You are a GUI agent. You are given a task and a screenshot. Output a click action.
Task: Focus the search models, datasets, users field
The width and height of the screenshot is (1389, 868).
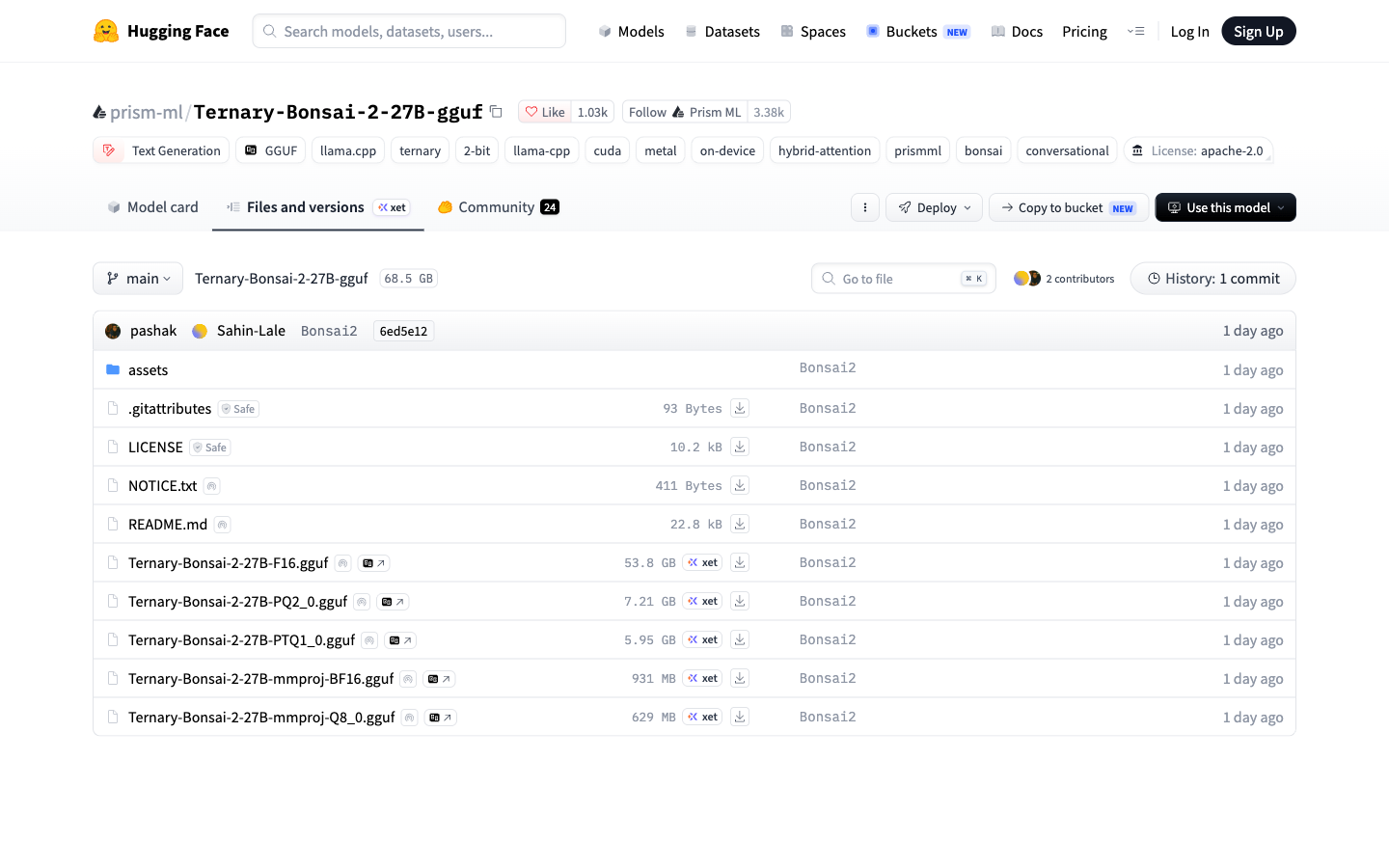pyautogui.click(x=409, y=31)
